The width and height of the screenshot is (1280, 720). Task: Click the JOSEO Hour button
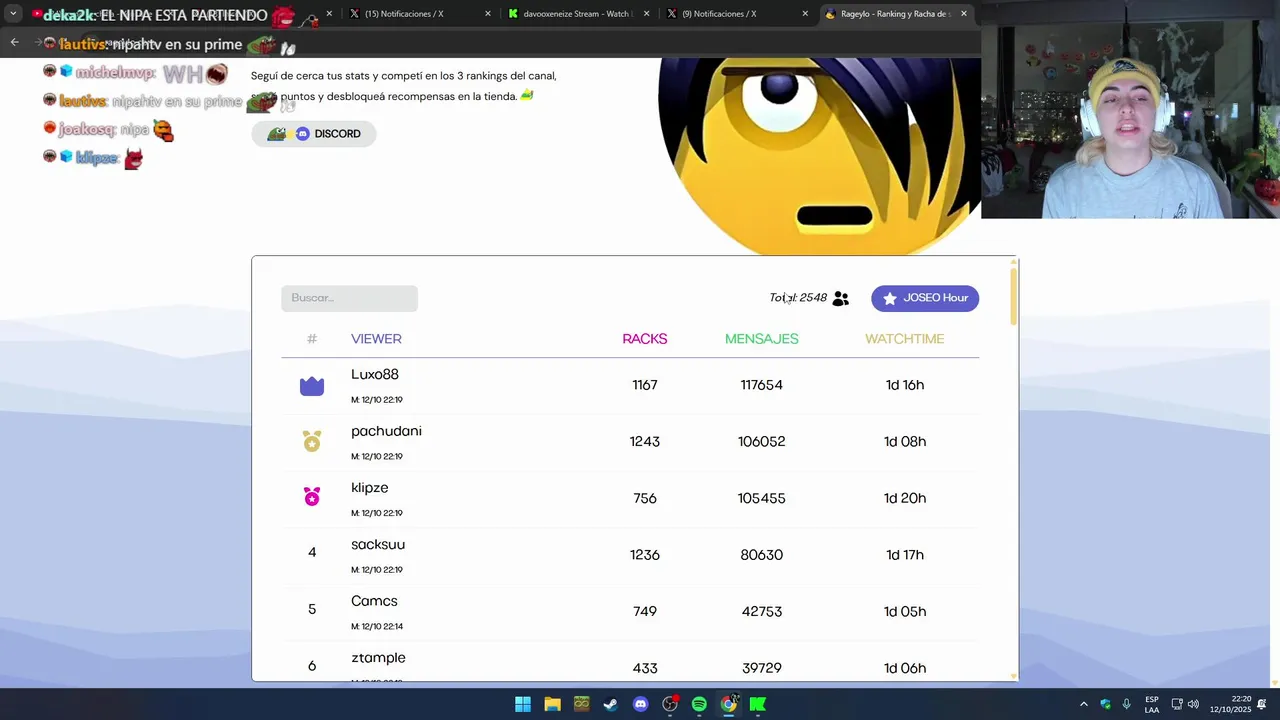click(925, 298)
